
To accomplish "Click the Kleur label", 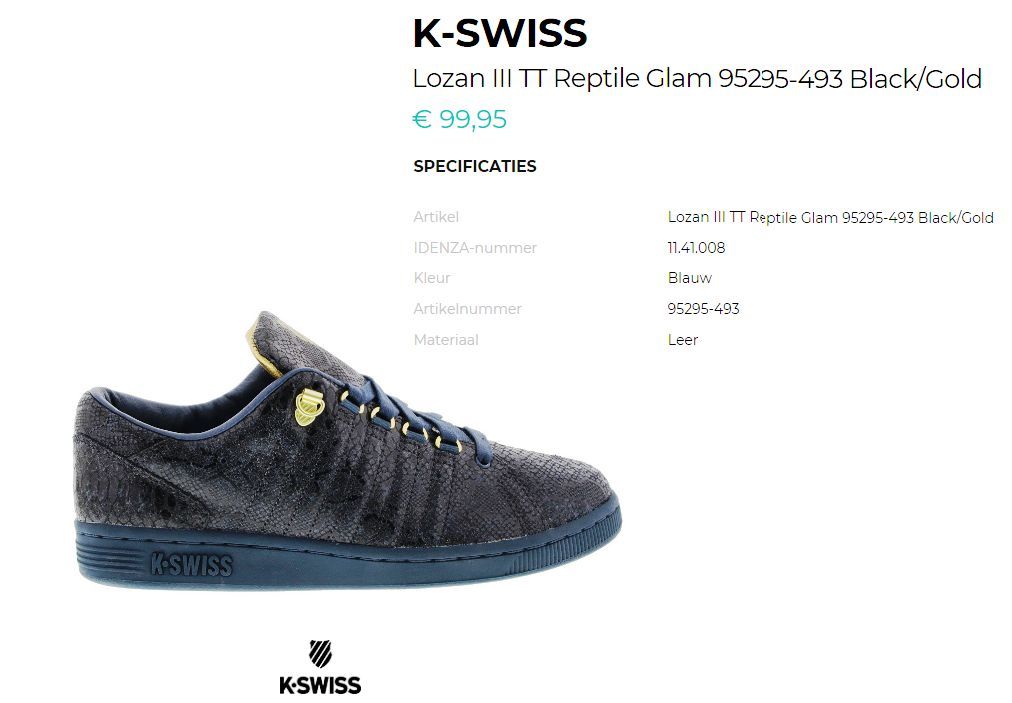I will pos(432,278).
